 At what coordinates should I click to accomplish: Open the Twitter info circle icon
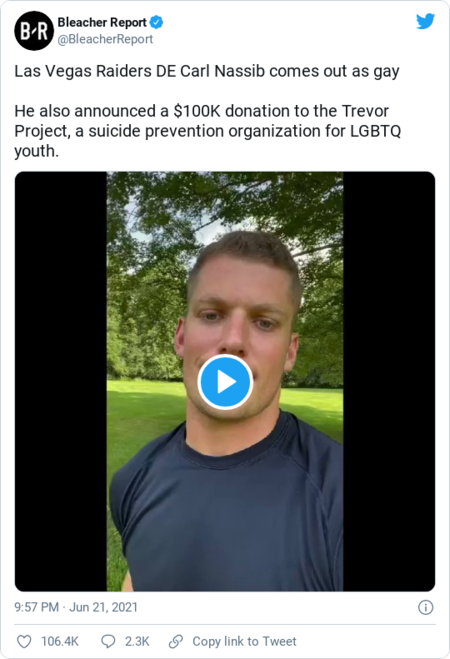(x=426, y=607)
